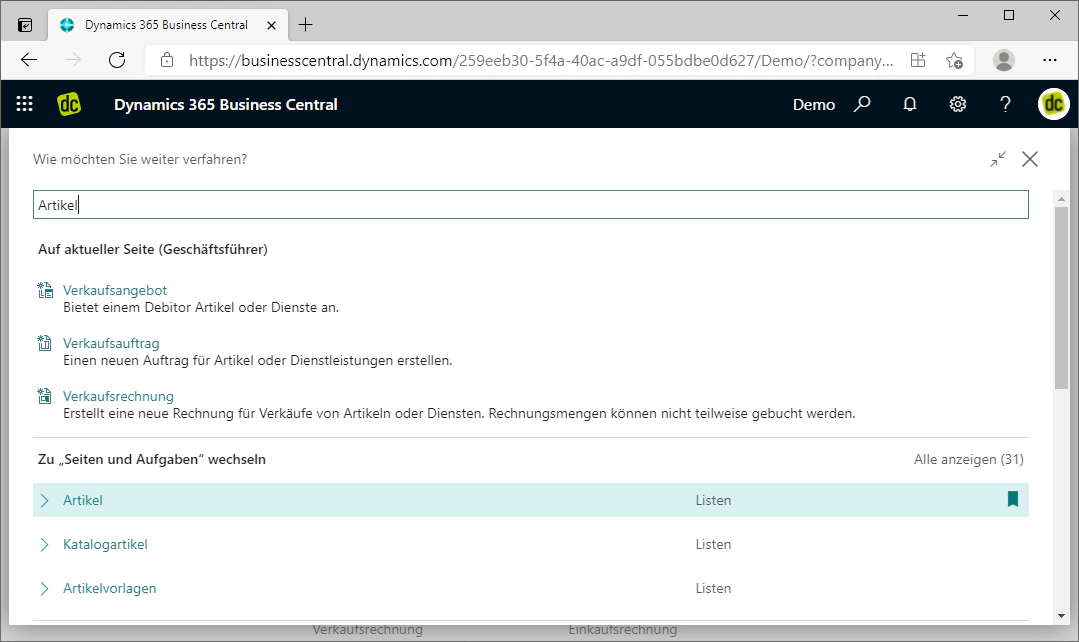Show all 31 results via Alle anzeigen
The width and height of the screenshot is (1079, 642).
(968, 459)
